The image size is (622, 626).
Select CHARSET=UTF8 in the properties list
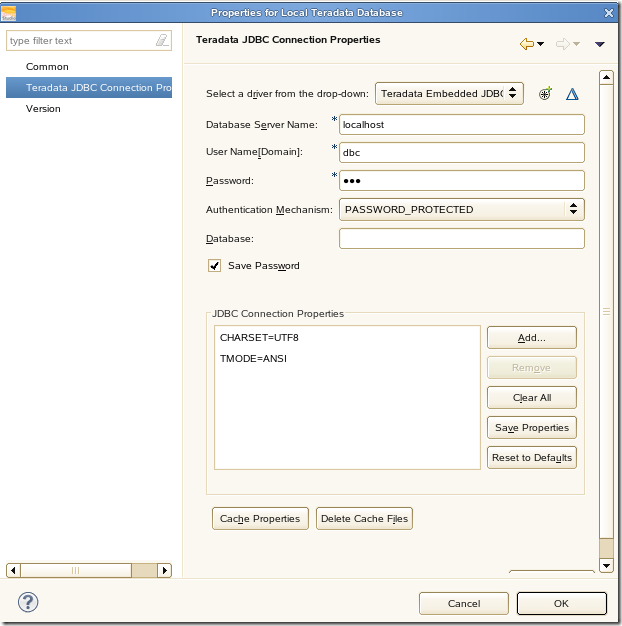coord(259,338)
